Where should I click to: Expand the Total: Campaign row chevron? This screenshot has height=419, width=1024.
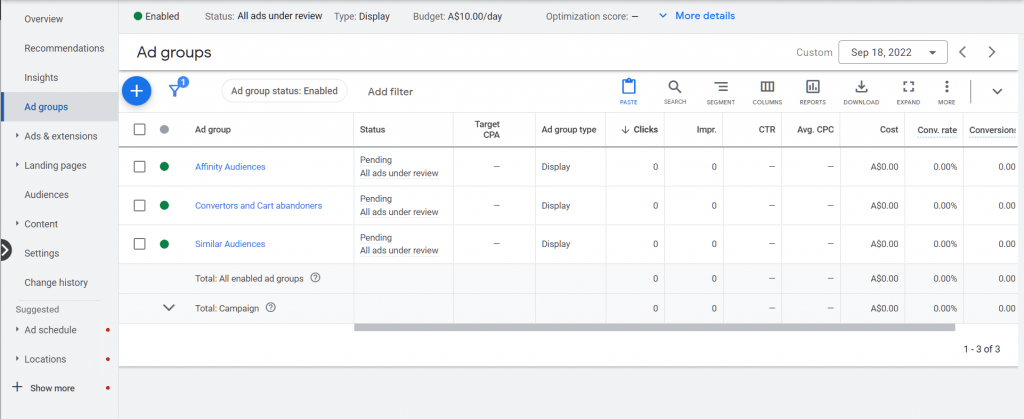169,308
